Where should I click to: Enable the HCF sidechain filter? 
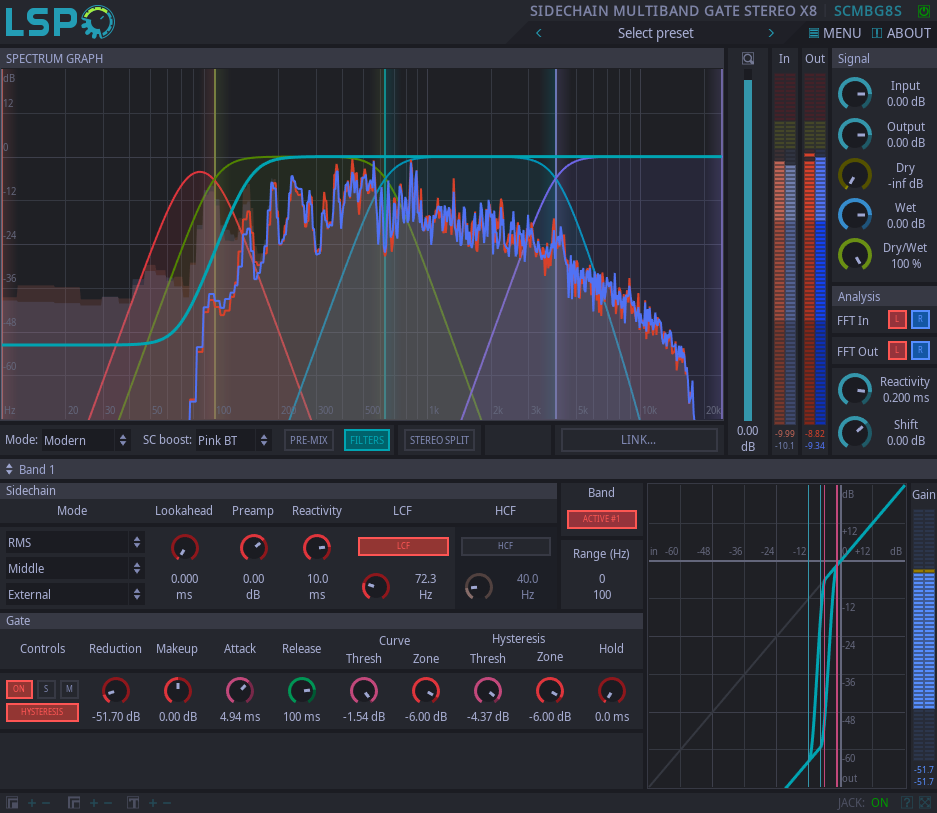tap(505, 546)
